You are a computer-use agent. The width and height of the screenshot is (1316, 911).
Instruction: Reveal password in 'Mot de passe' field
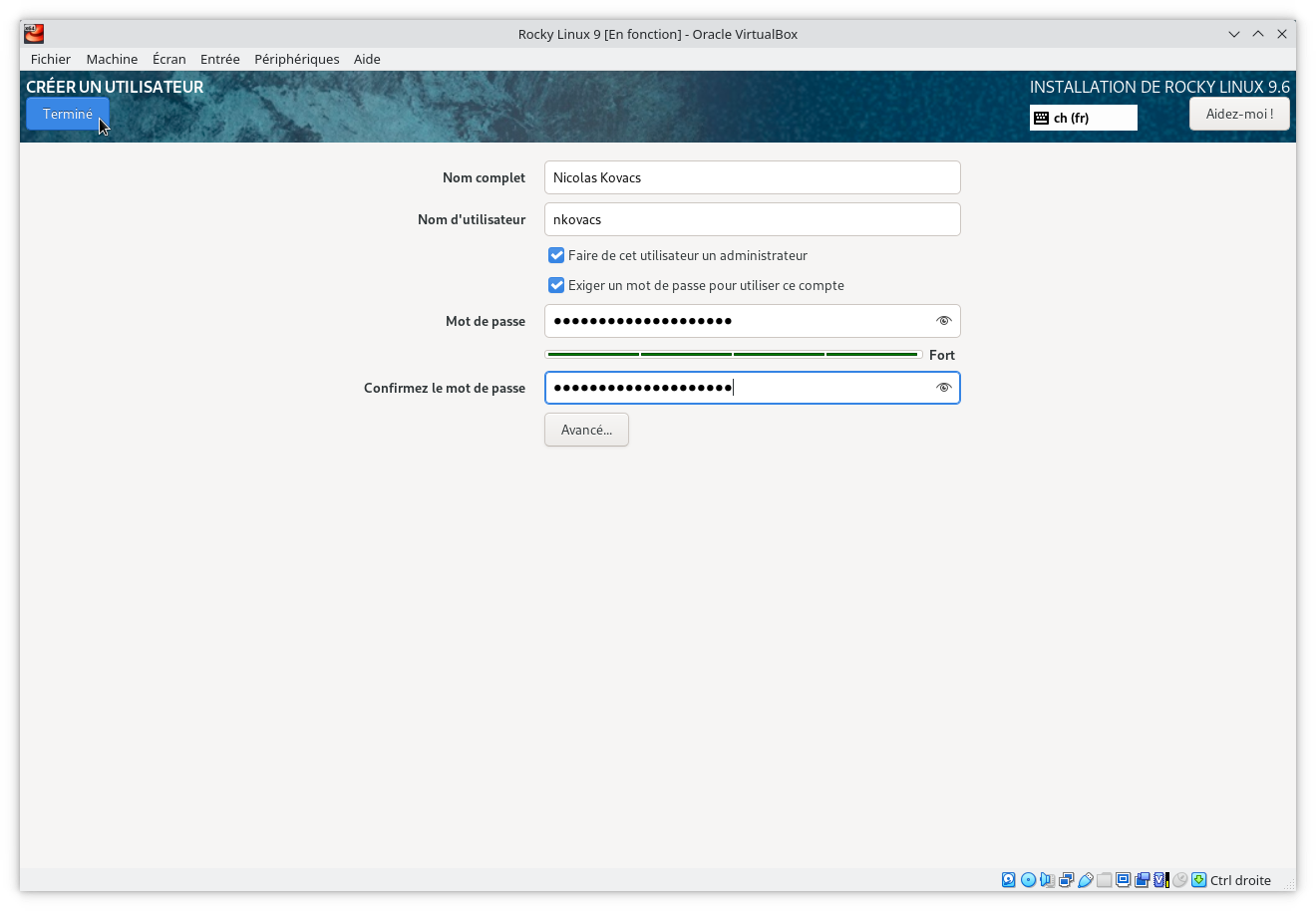pos(943,321)
